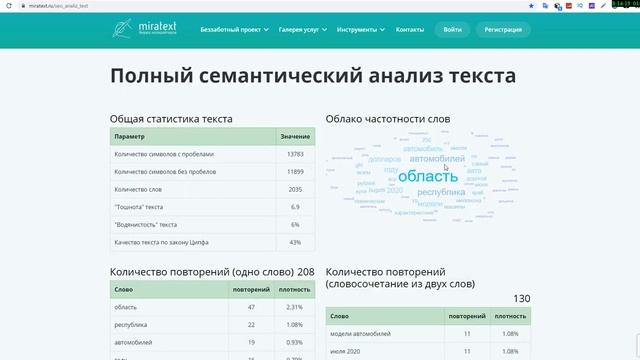The image size is (640, 360).
Task: Click the плотность header in one-word table
Action: [294, 289]
